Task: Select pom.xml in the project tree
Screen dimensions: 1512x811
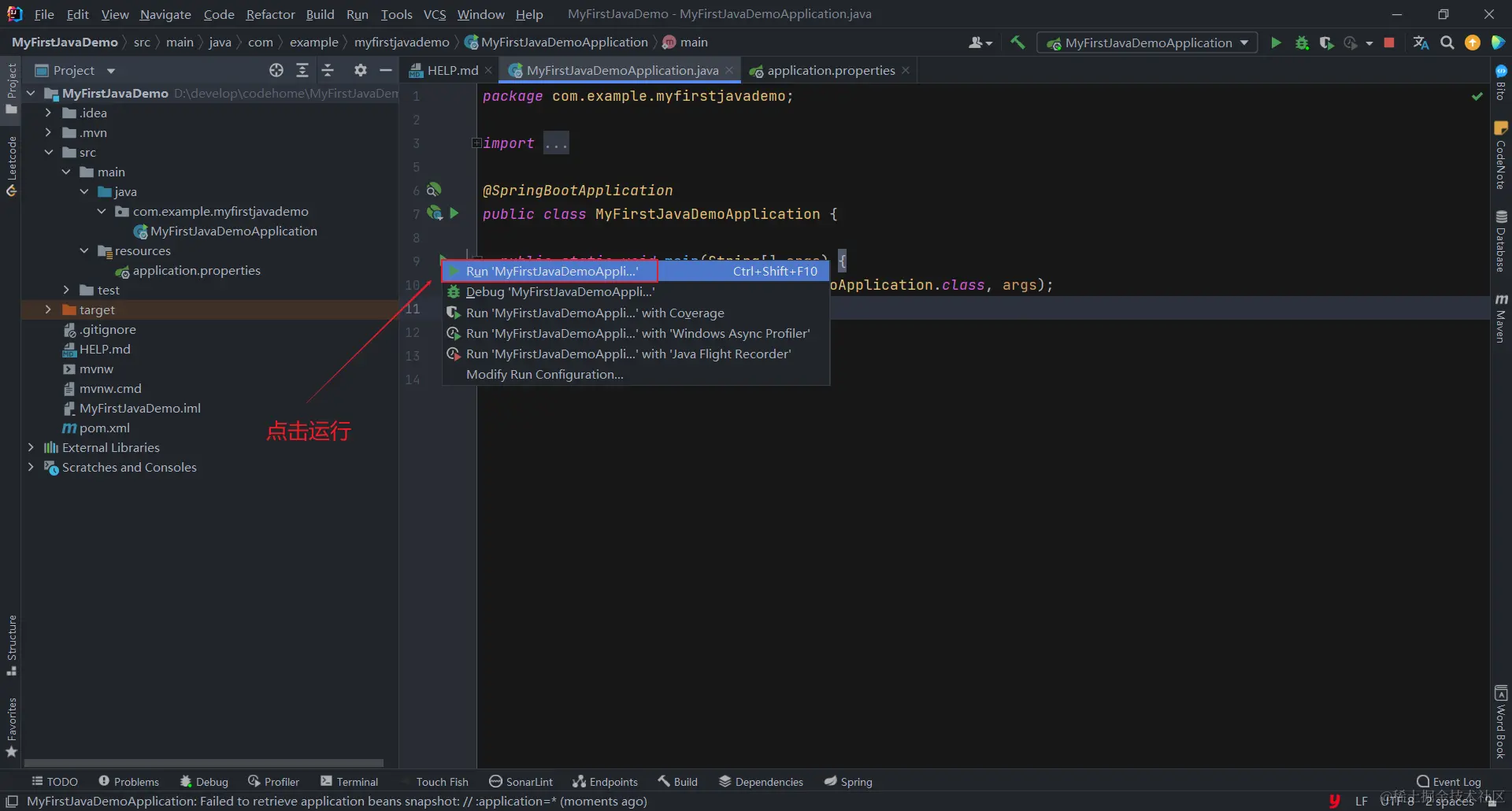Action: pos(105,428)
